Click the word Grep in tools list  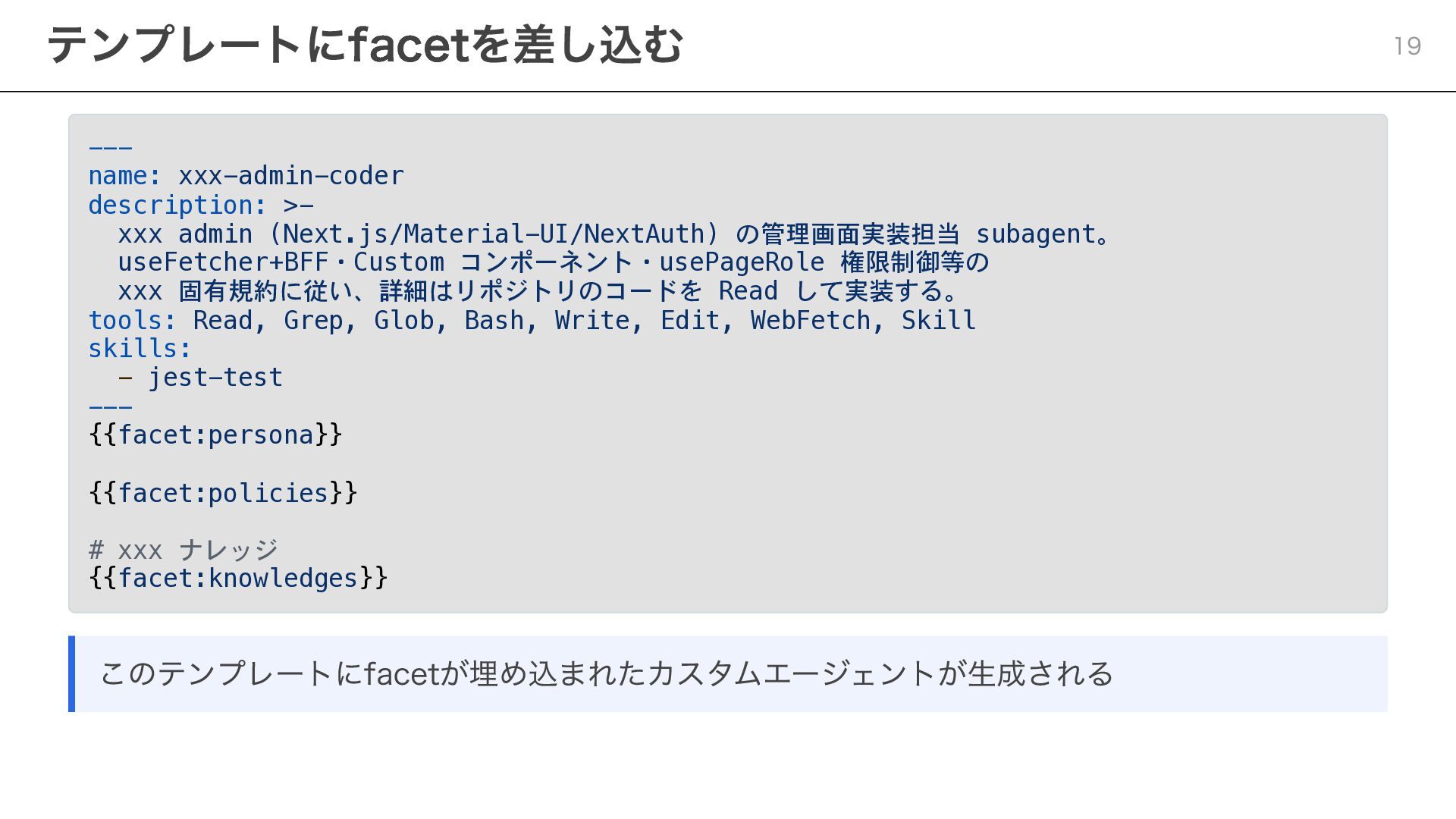(313, 321)
